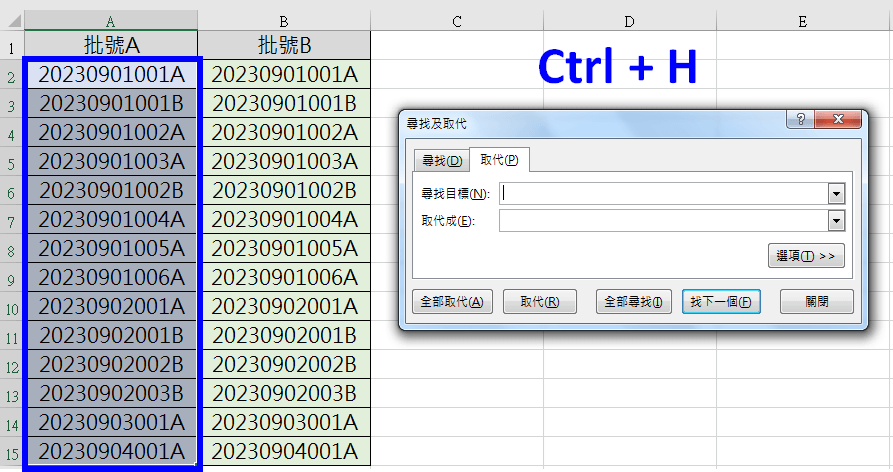Expand the 取代成 dropdown arrow
The image size is (893, 472).
pyautogui.click(x=836, y=221)
